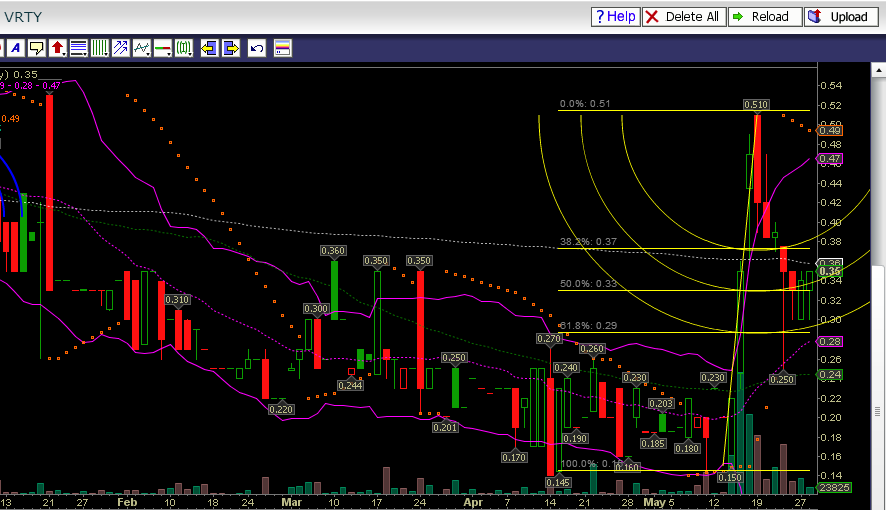
Task: Click the undo arrow icon
Action: (x=257, y=49)
